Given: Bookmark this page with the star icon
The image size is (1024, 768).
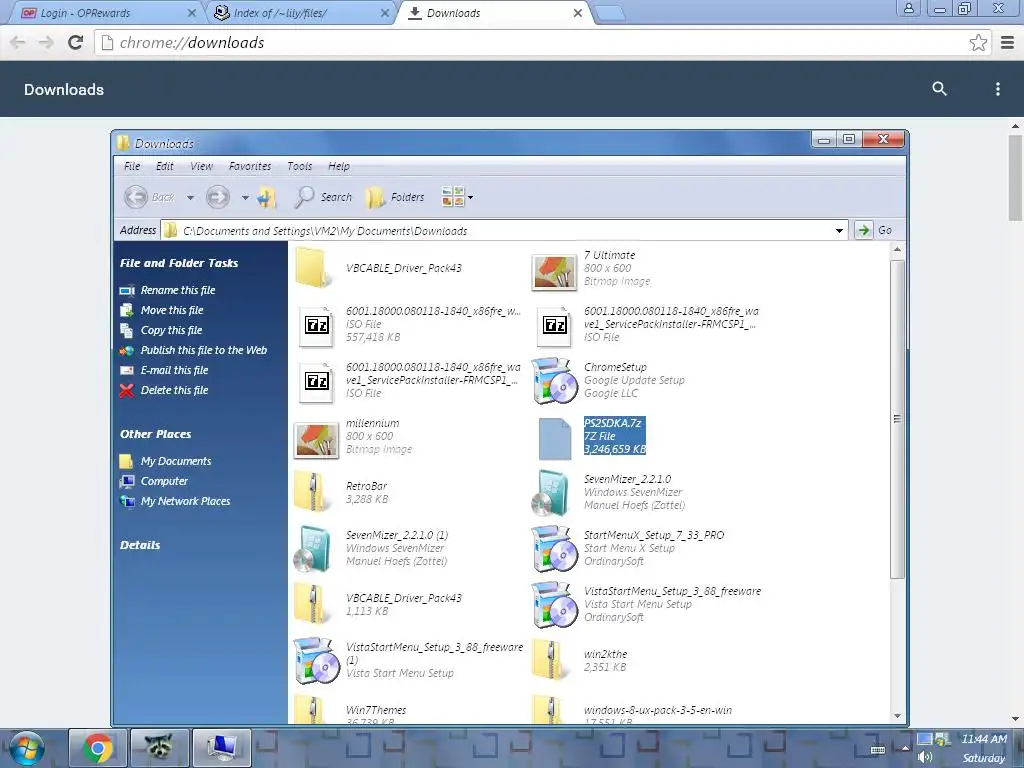Looking at the screenshot, I should [978, 42].
